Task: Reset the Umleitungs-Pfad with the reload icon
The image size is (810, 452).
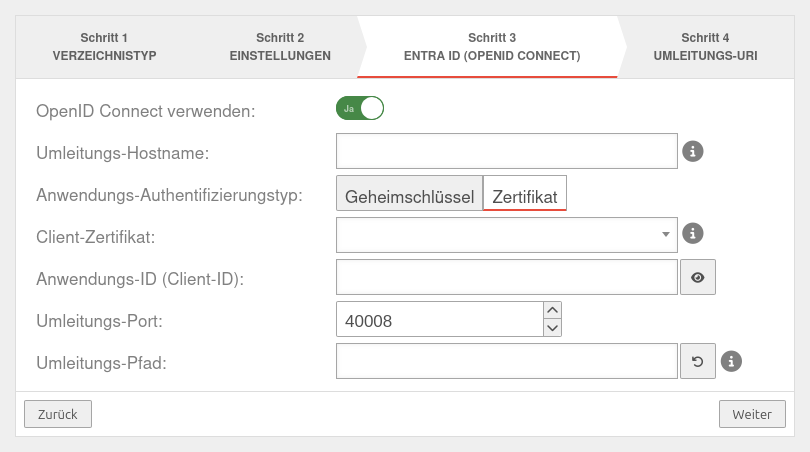Action: tap(698, 361)
